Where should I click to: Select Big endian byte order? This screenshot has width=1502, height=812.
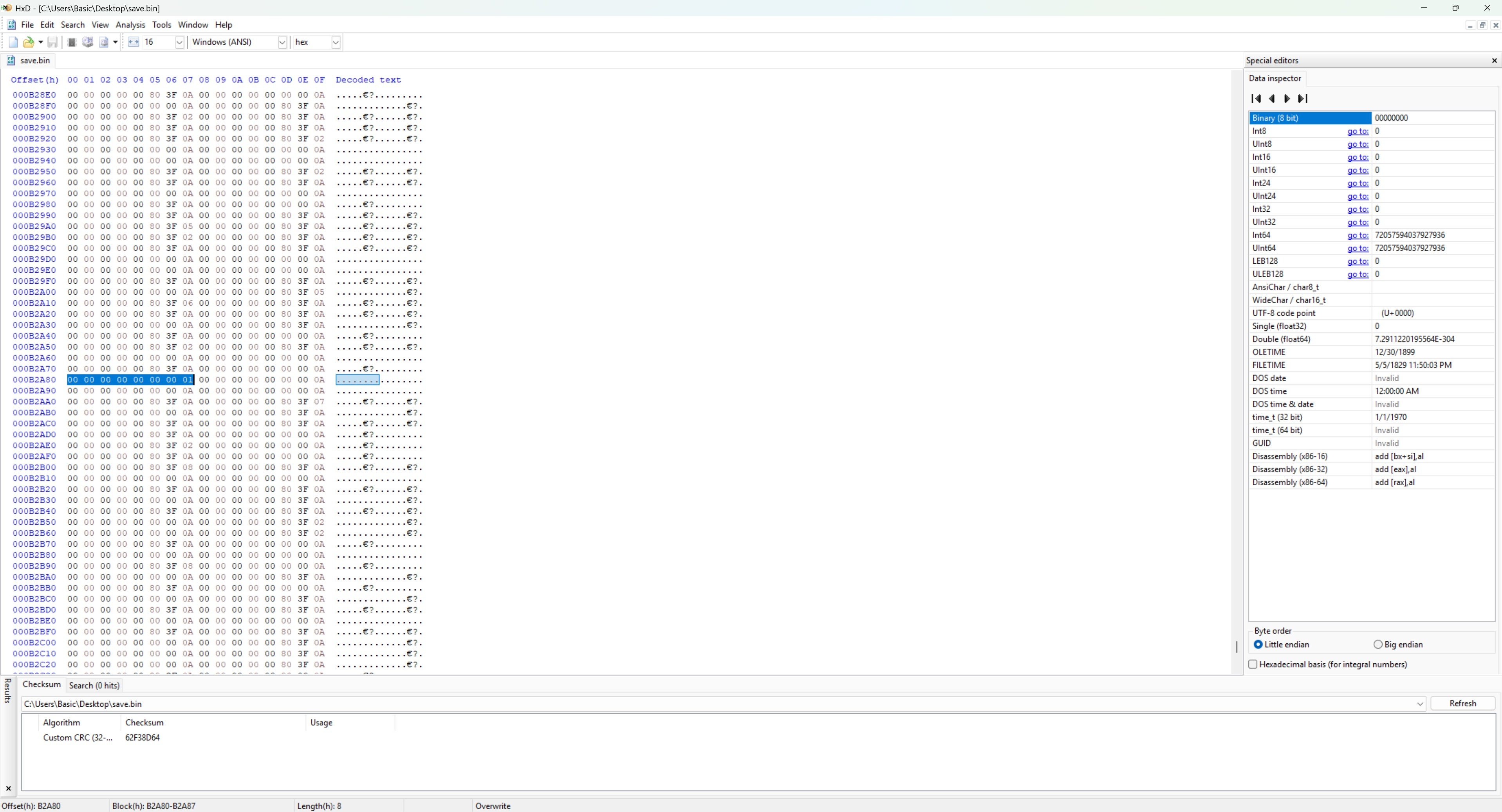click(1397, 644)
